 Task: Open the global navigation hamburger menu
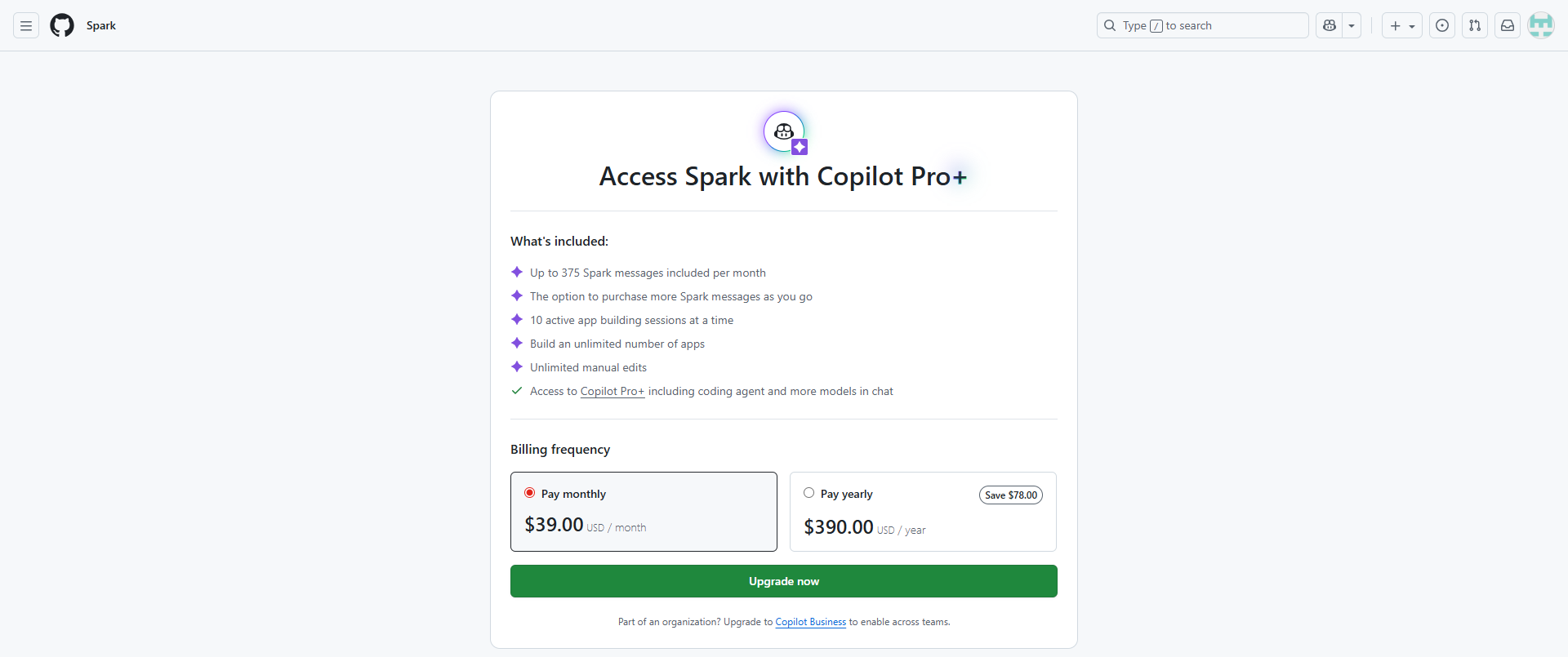click(25, 25)
